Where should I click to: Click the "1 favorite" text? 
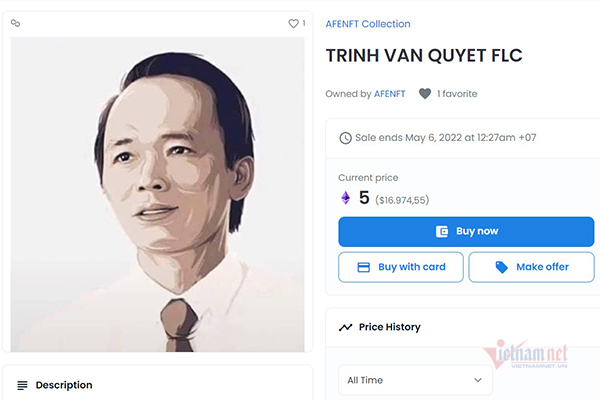[457, 94]
